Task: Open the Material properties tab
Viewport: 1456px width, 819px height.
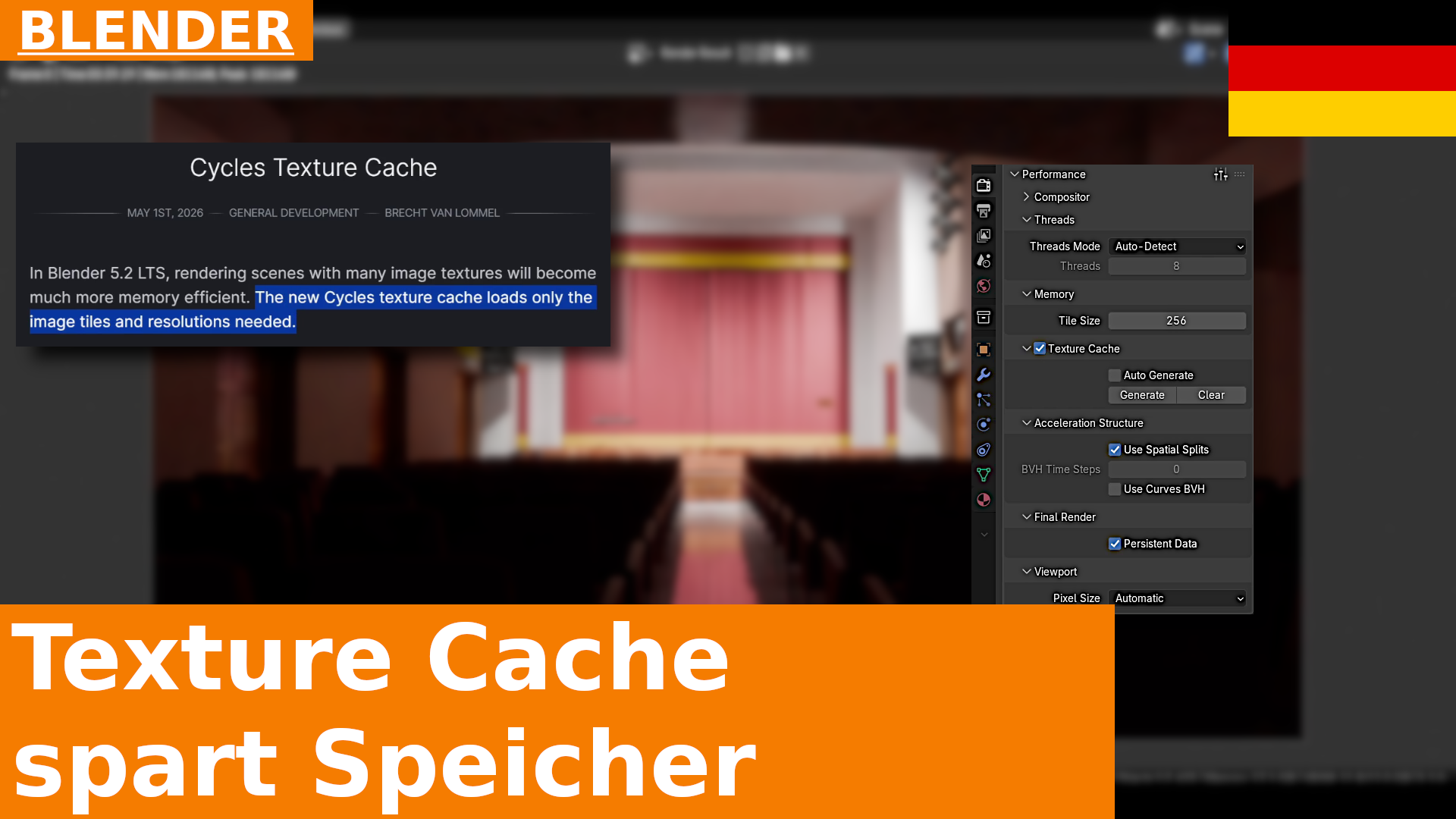Action: (x=984, y=500)
